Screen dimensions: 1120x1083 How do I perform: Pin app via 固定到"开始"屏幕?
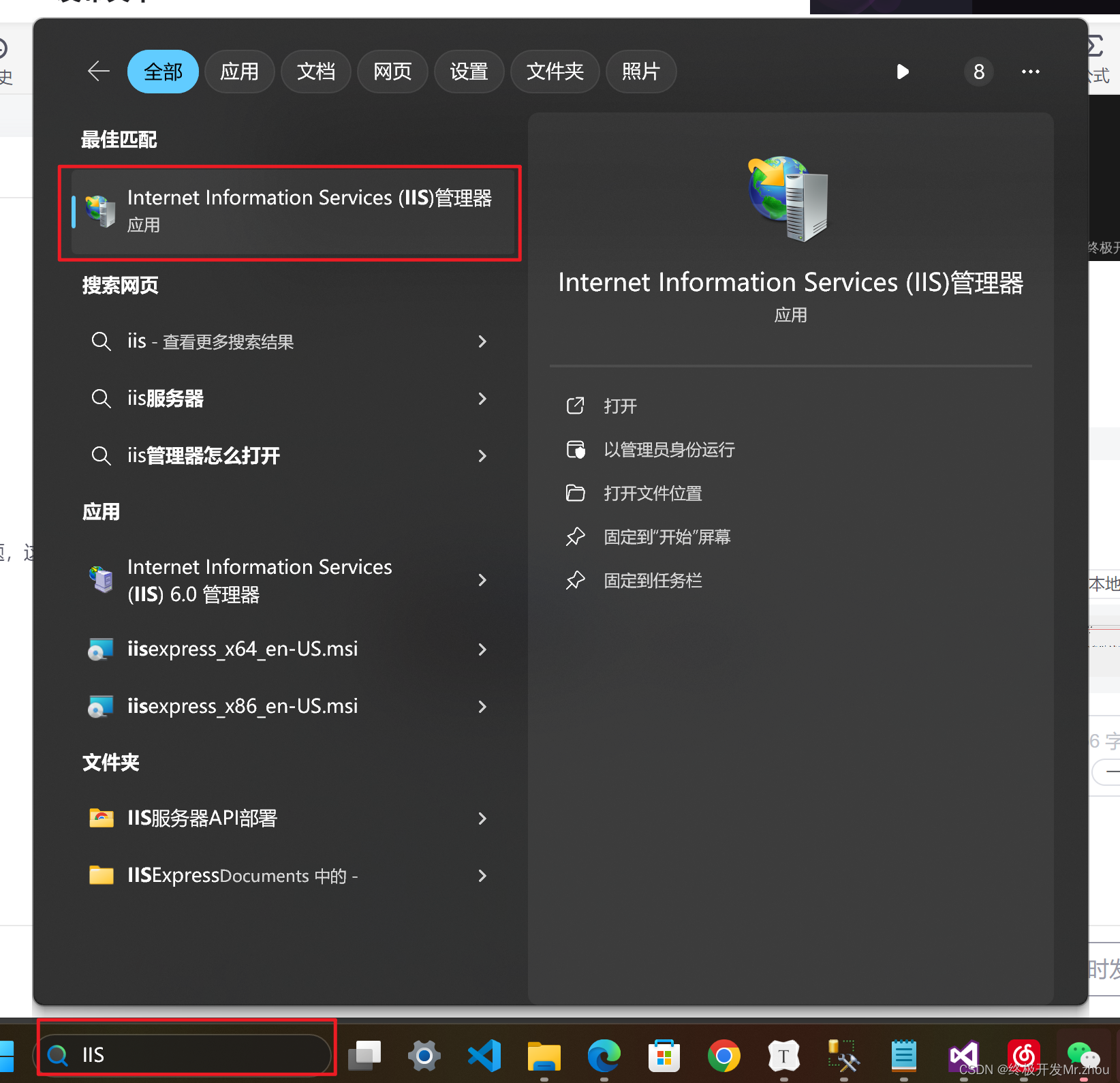pos(667,537)
